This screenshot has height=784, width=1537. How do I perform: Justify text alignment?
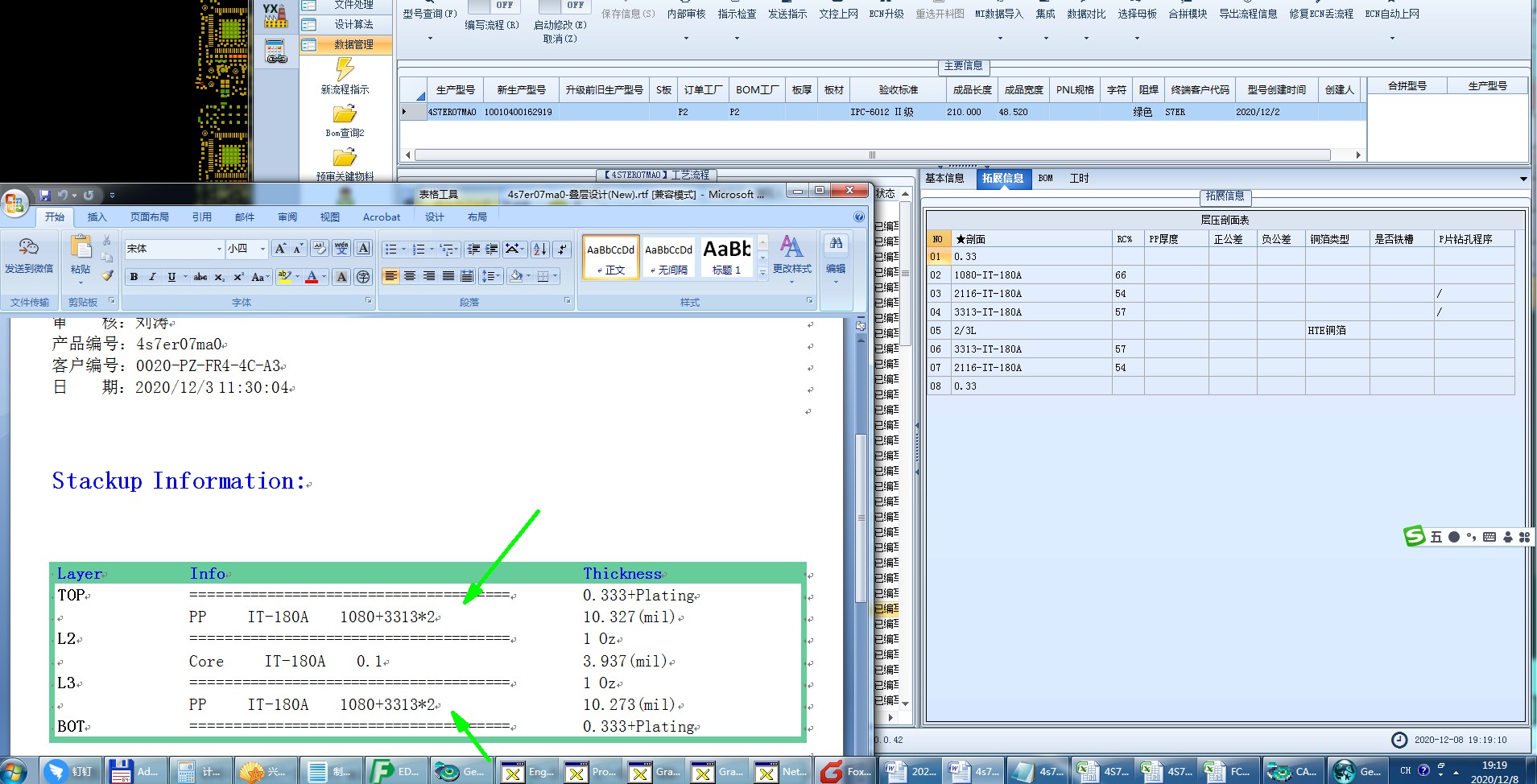[448, 276]
